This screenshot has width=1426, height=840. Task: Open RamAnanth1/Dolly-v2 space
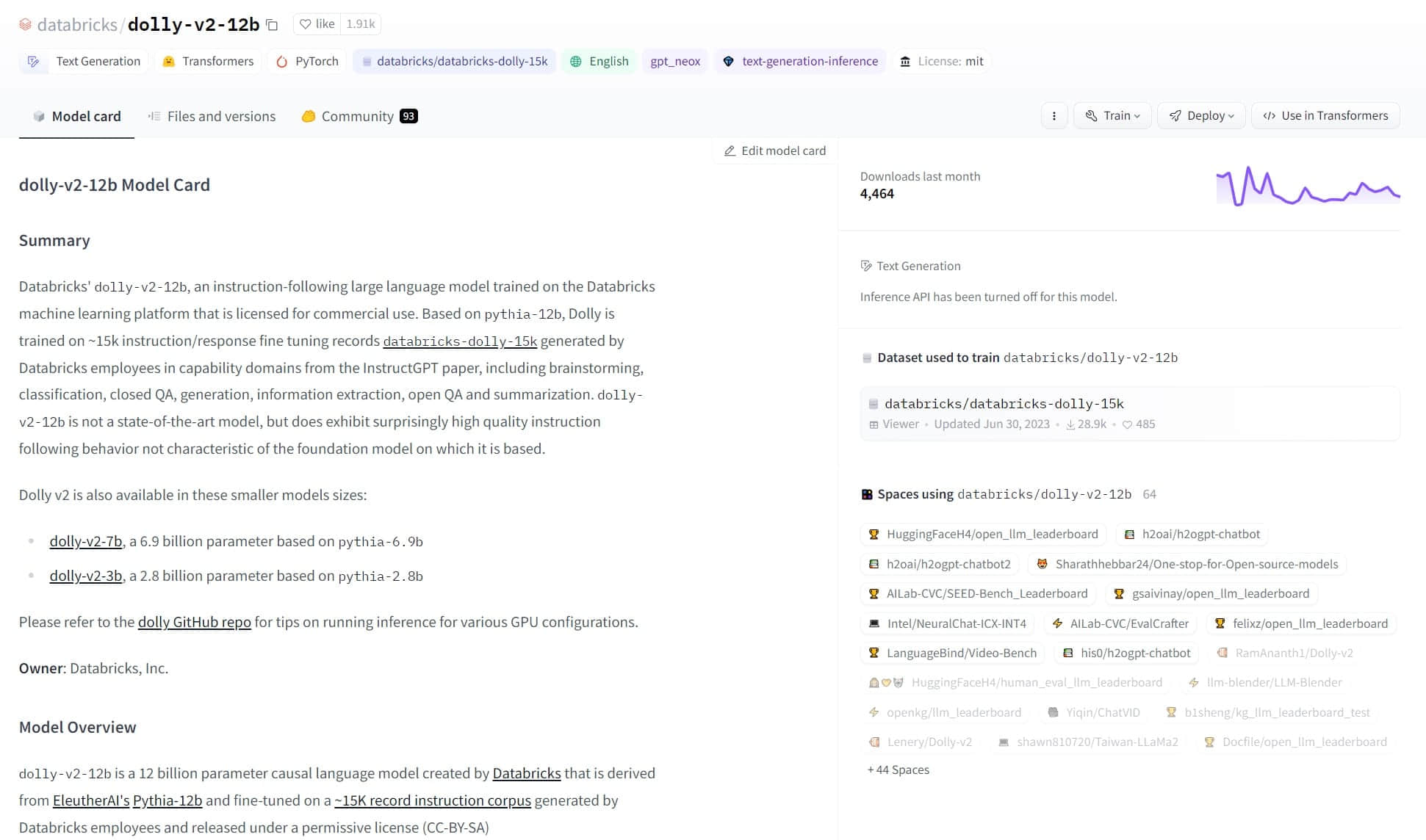pos(1285,653)
